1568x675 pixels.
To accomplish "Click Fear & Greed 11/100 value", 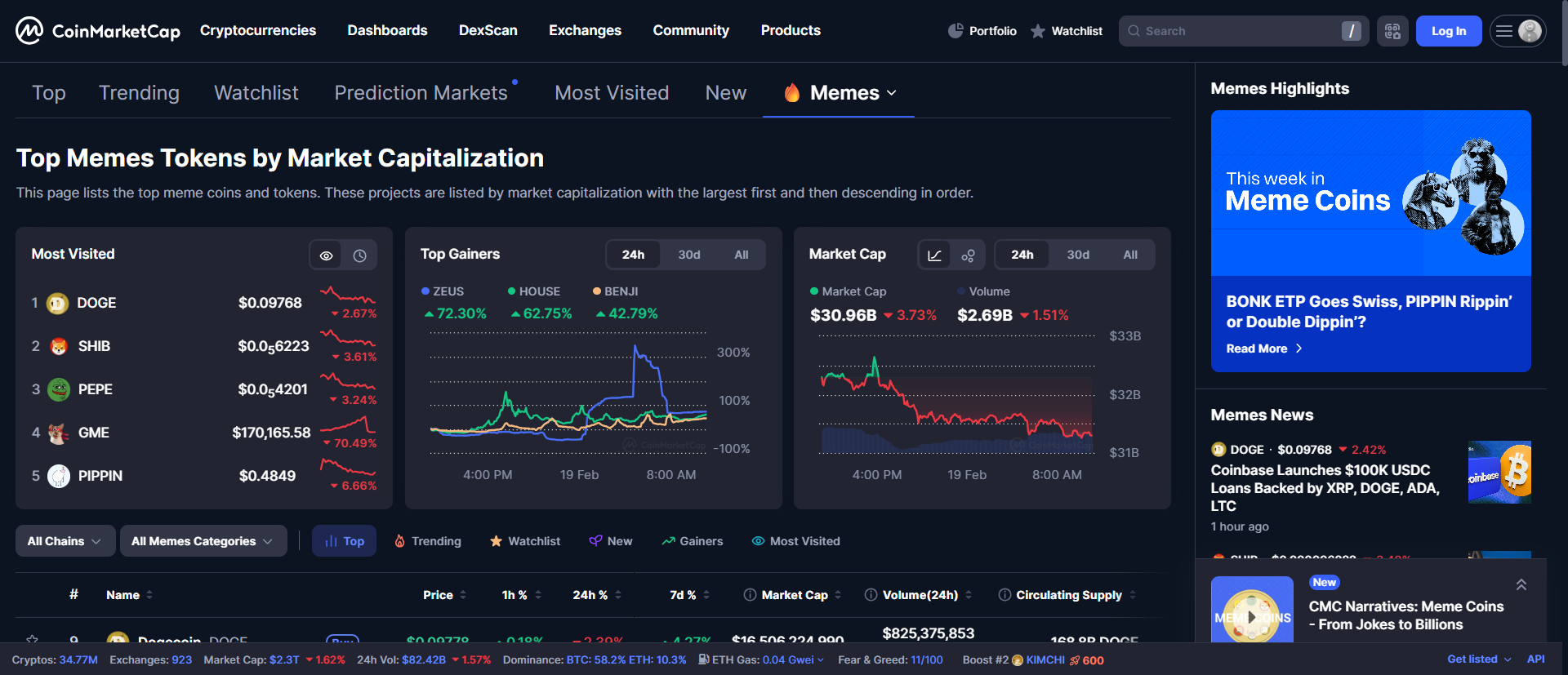I will click(927, 659).
